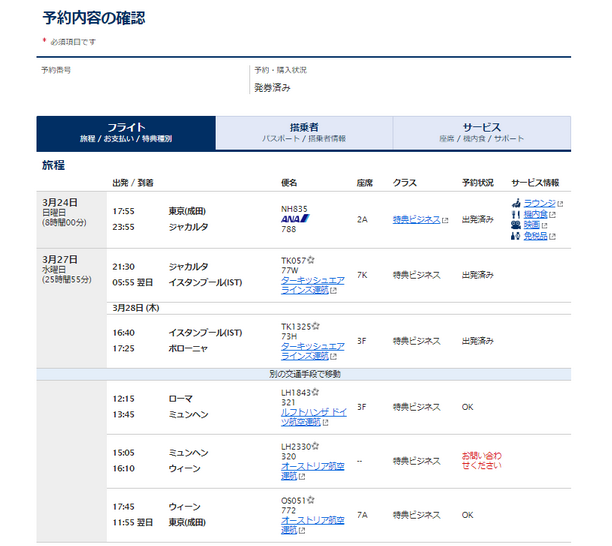Open オーストリア航空運航 link under LH2330
This screenshot has height=546, width=612.
(313, 471)
